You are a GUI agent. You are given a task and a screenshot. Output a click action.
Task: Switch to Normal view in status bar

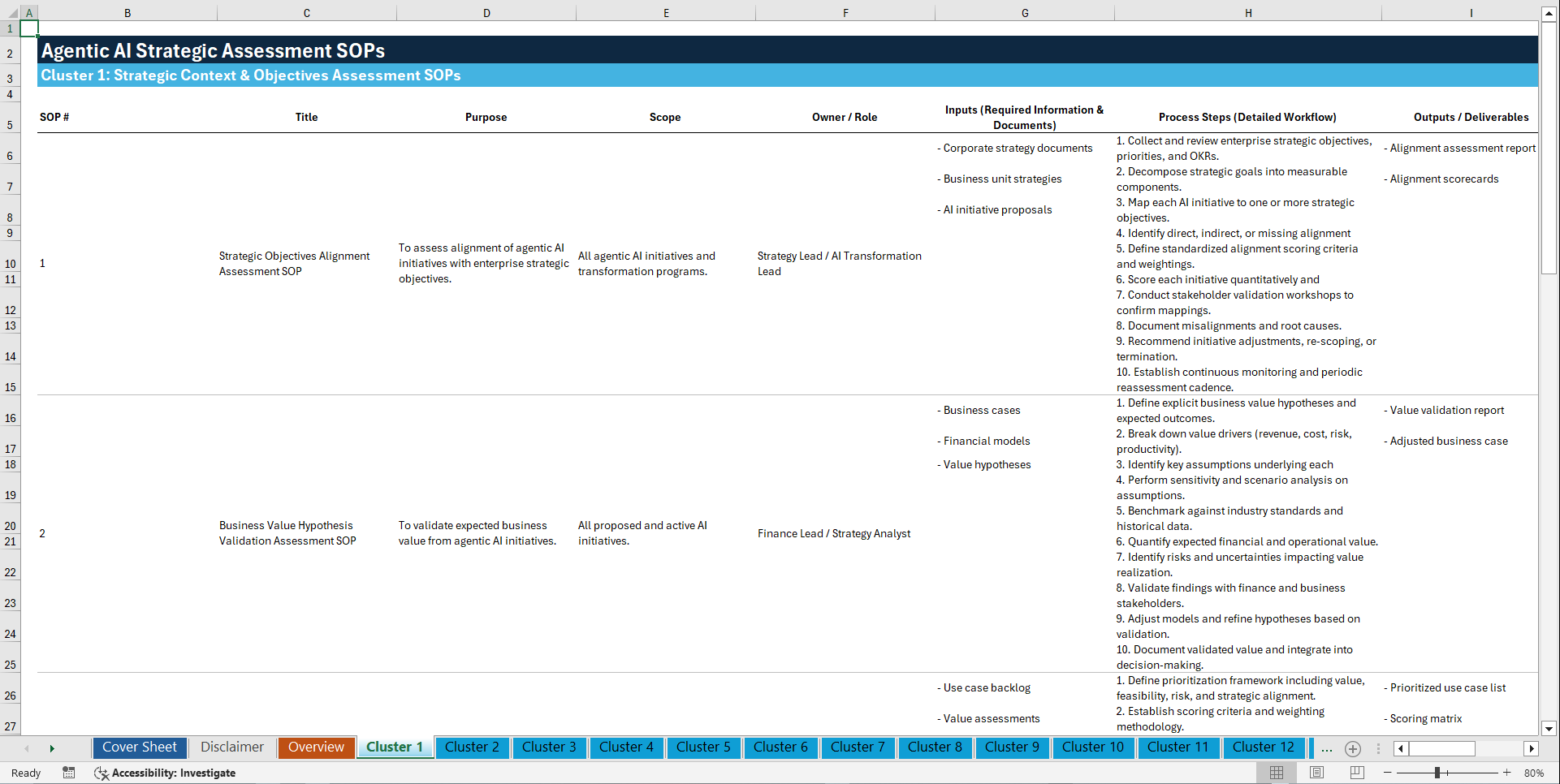coord(1276,773)
